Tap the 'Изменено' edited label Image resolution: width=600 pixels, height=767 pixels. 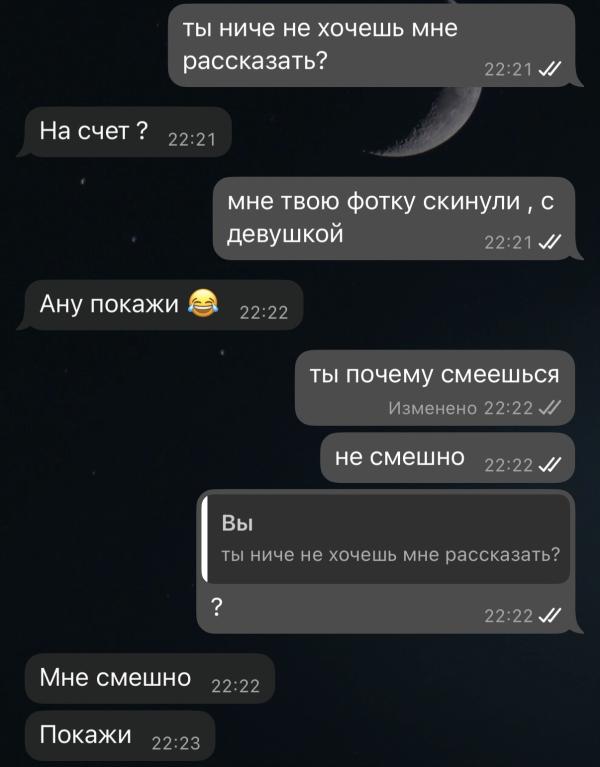click(433, 407)
